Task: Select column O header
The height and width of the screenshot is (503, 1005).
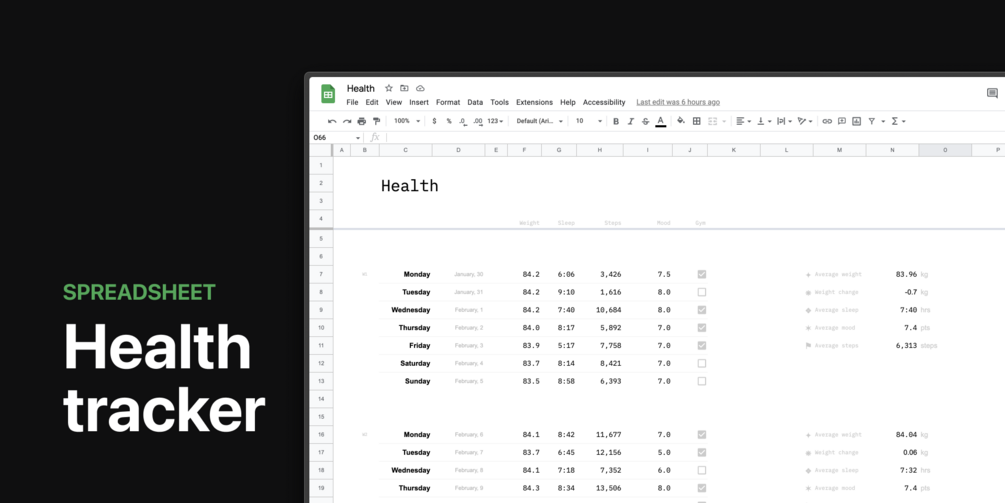Action: click(x=945, y=150)
